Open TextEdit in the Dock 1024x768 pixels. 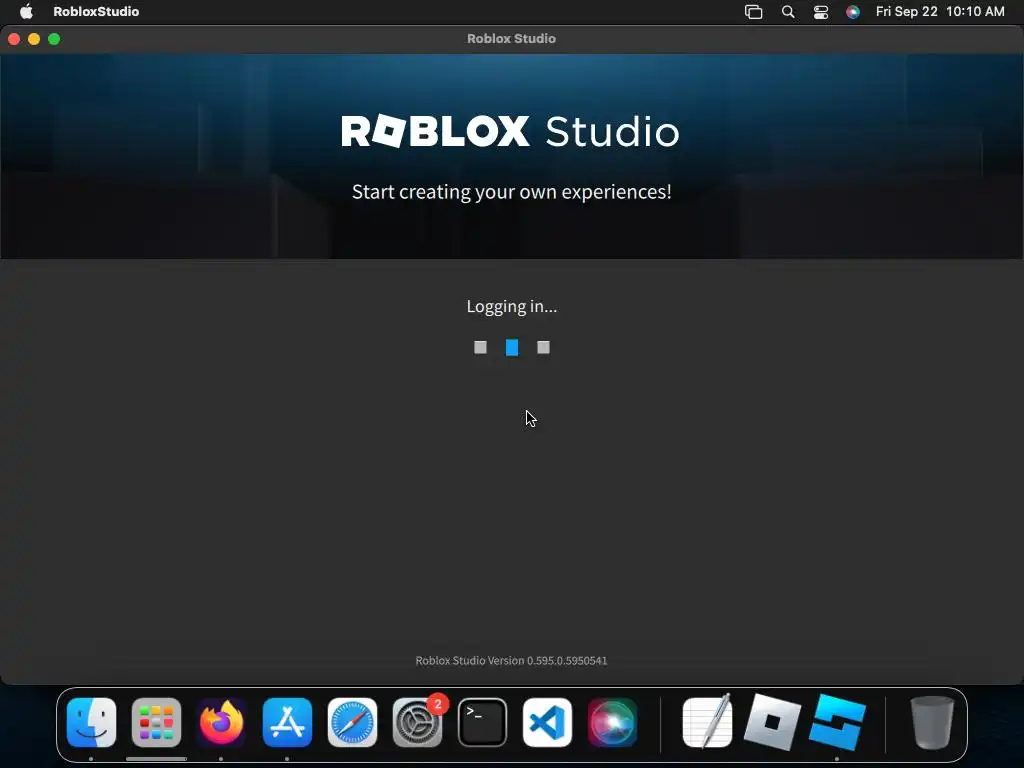(x=707, y=722)
